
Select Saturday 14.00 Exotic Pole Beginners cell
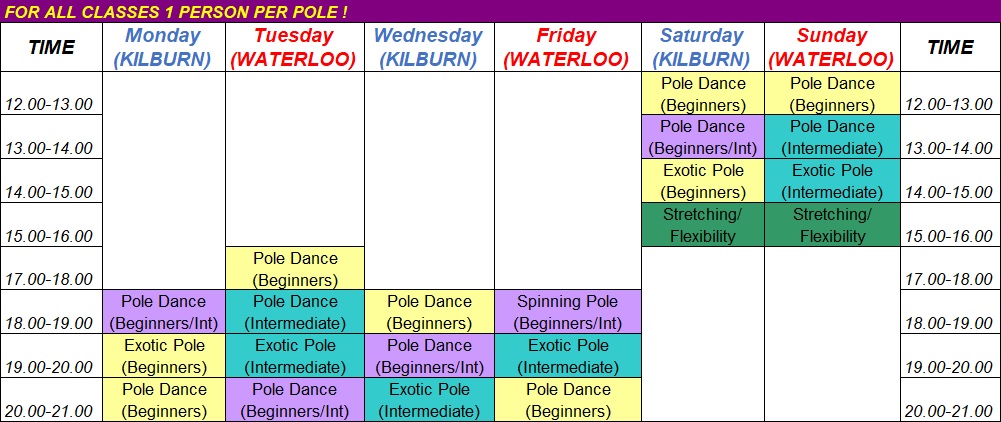tap(702, 181)
